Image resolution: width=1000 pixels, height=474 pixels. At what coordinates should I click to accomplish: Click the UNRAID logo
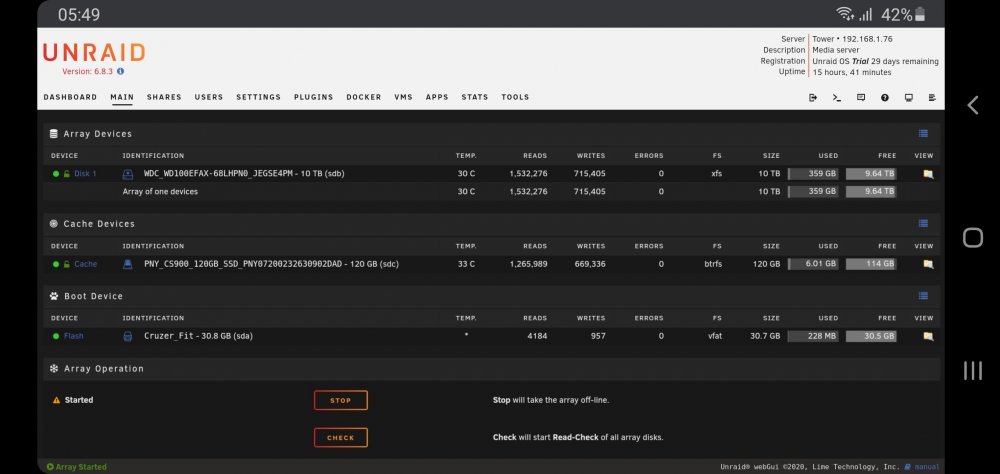click(94, 52)
